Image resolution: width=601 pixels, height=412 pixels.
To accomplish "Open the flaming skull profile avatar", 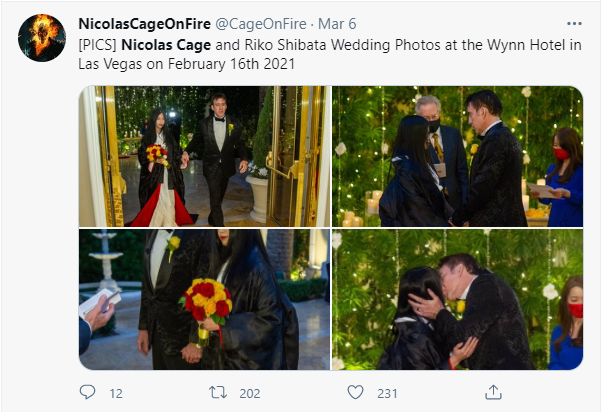I will (x=42, y=38).
